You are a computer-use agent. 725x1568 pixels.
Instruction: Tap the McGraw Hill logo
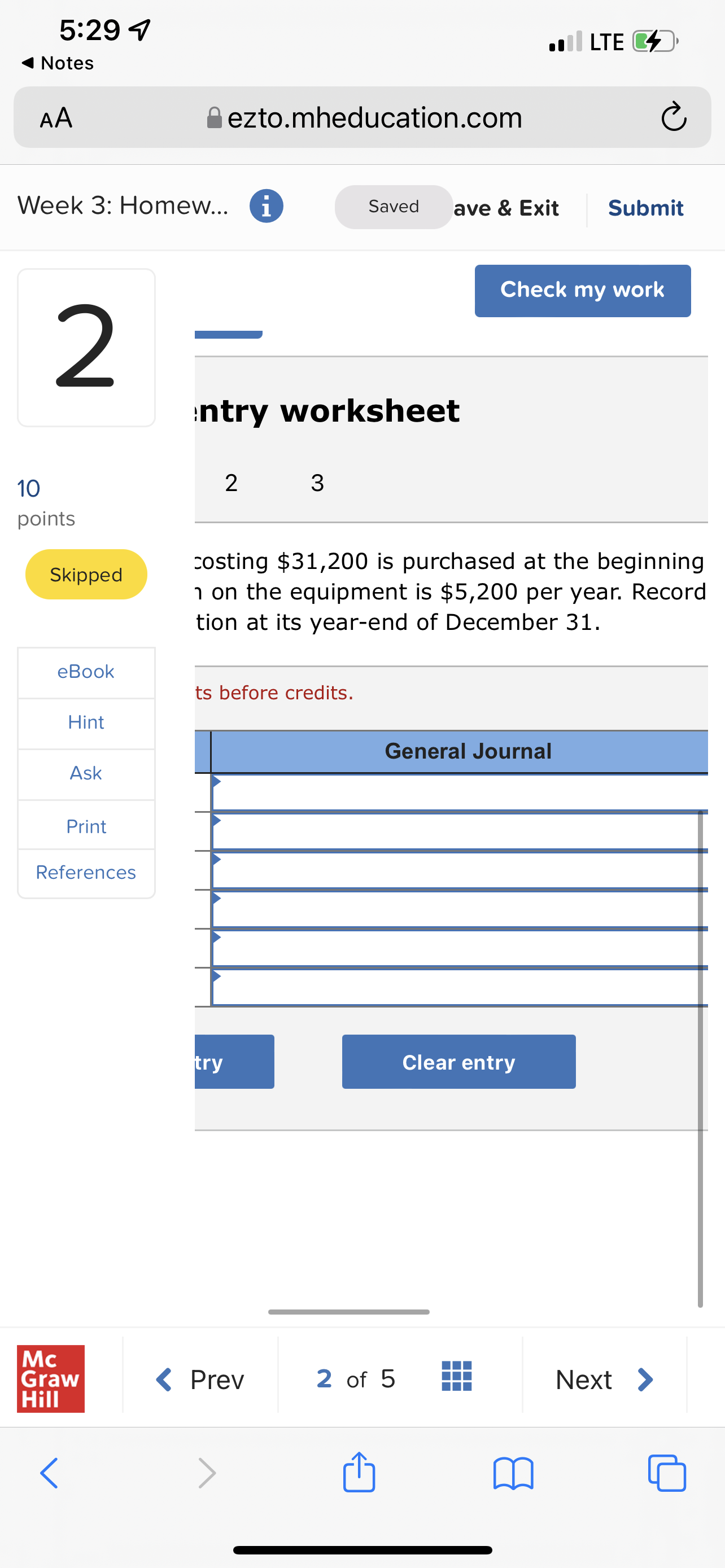pyautogui.click(x=50, y=1378)
